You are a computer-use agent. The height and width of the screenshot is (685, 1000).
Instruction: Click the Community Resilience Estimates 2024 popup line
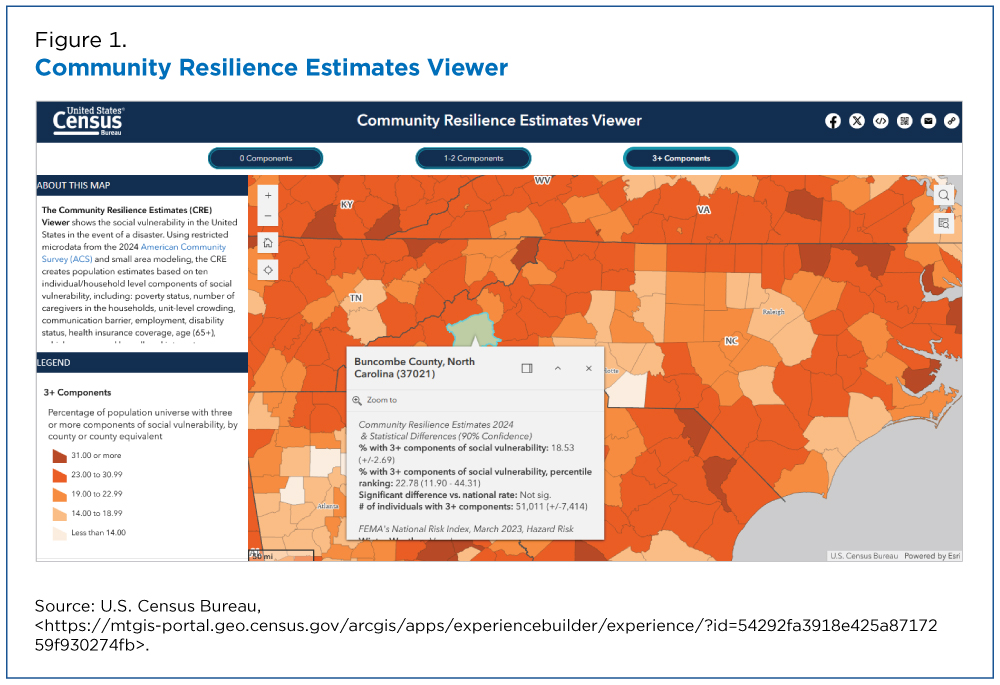click(x=436, y=425)
